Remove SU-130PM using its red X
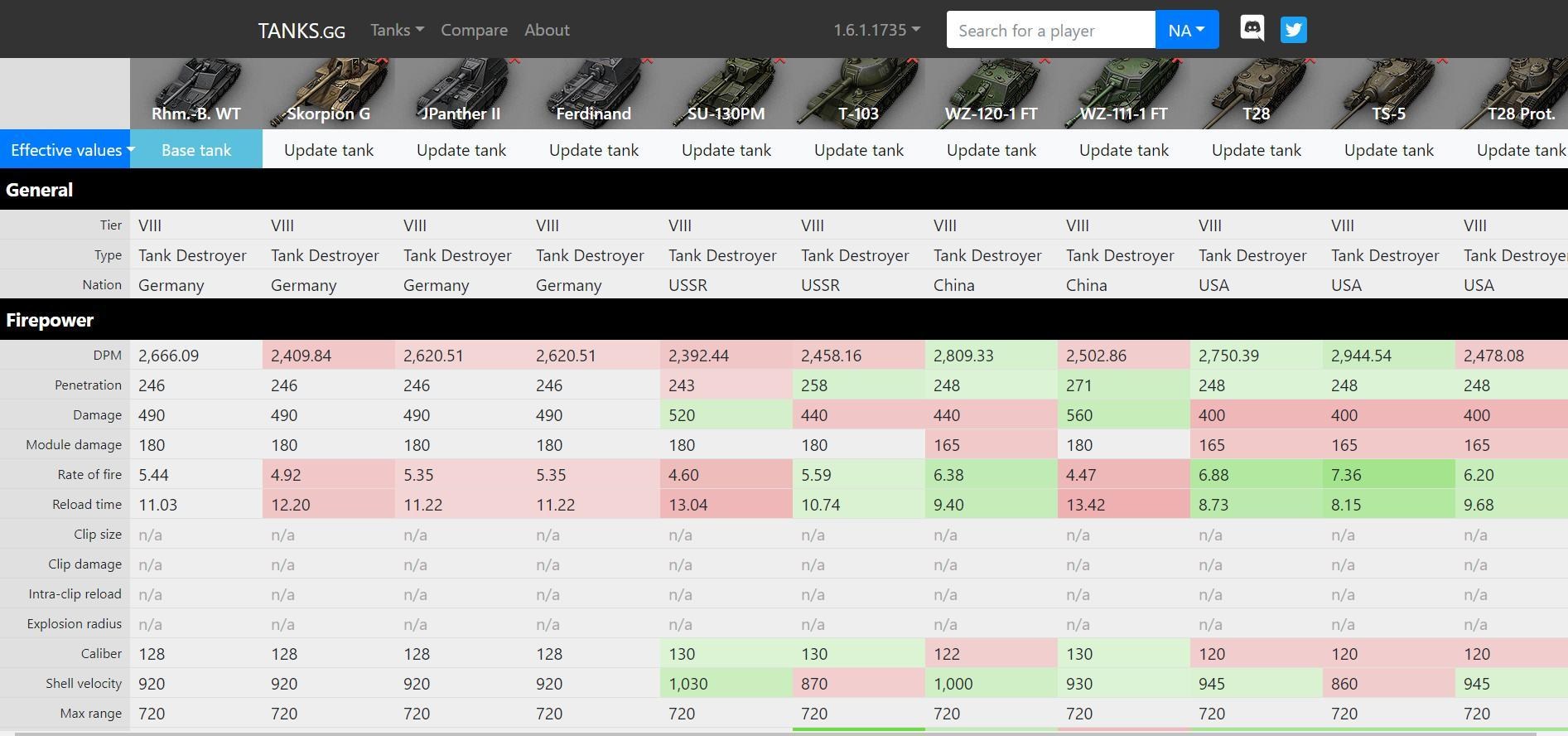The width and height of the screenshot is (1568, 736). [x=780, y=61]
